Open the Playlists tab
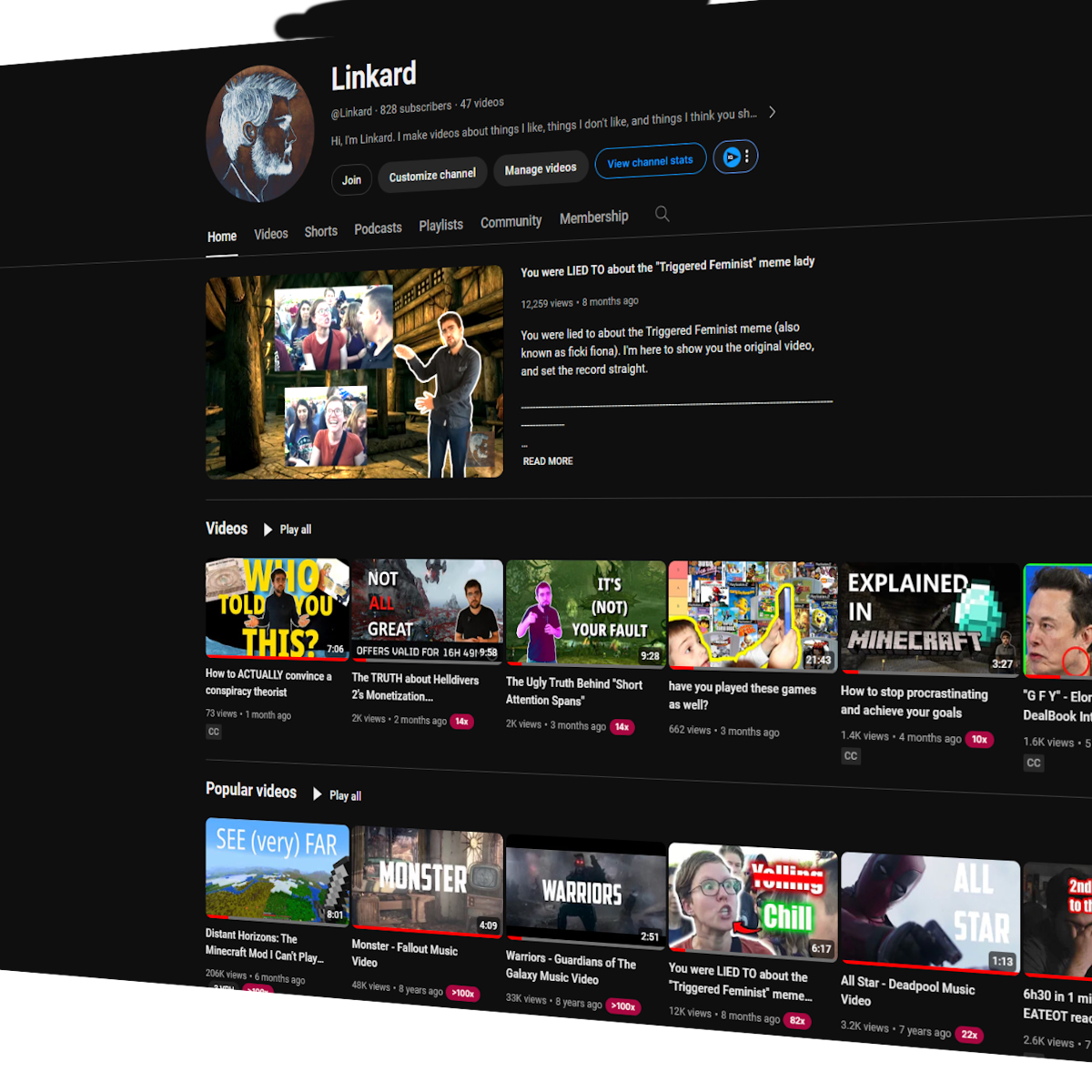Screen dimensions: 1092x1092 (x=440, y=225)
